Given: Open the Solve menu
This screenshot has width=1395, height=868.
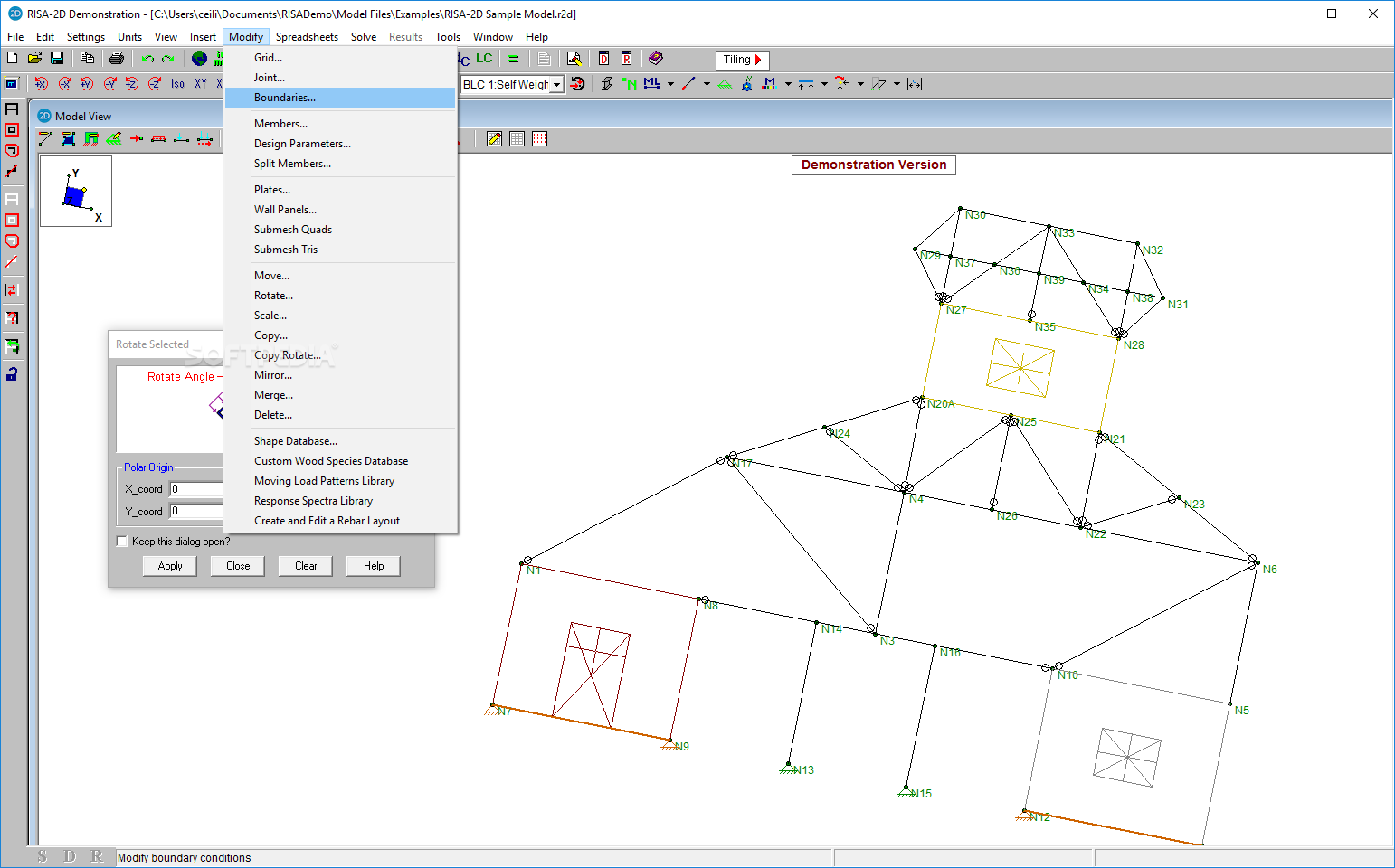Looking at the screenshot, I should tap(364, 37).
